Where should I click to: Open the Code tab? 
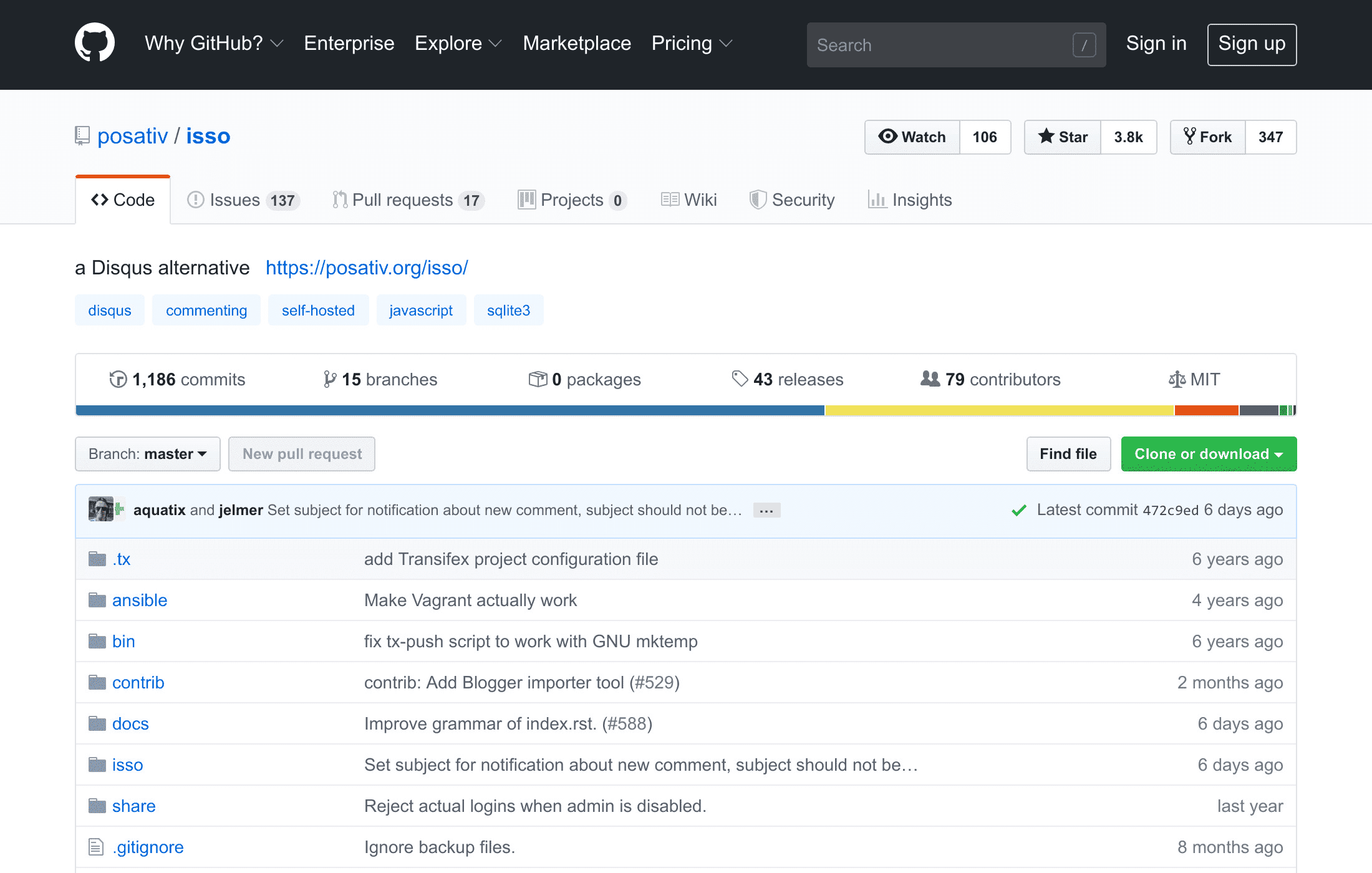(x=123, y=200)
